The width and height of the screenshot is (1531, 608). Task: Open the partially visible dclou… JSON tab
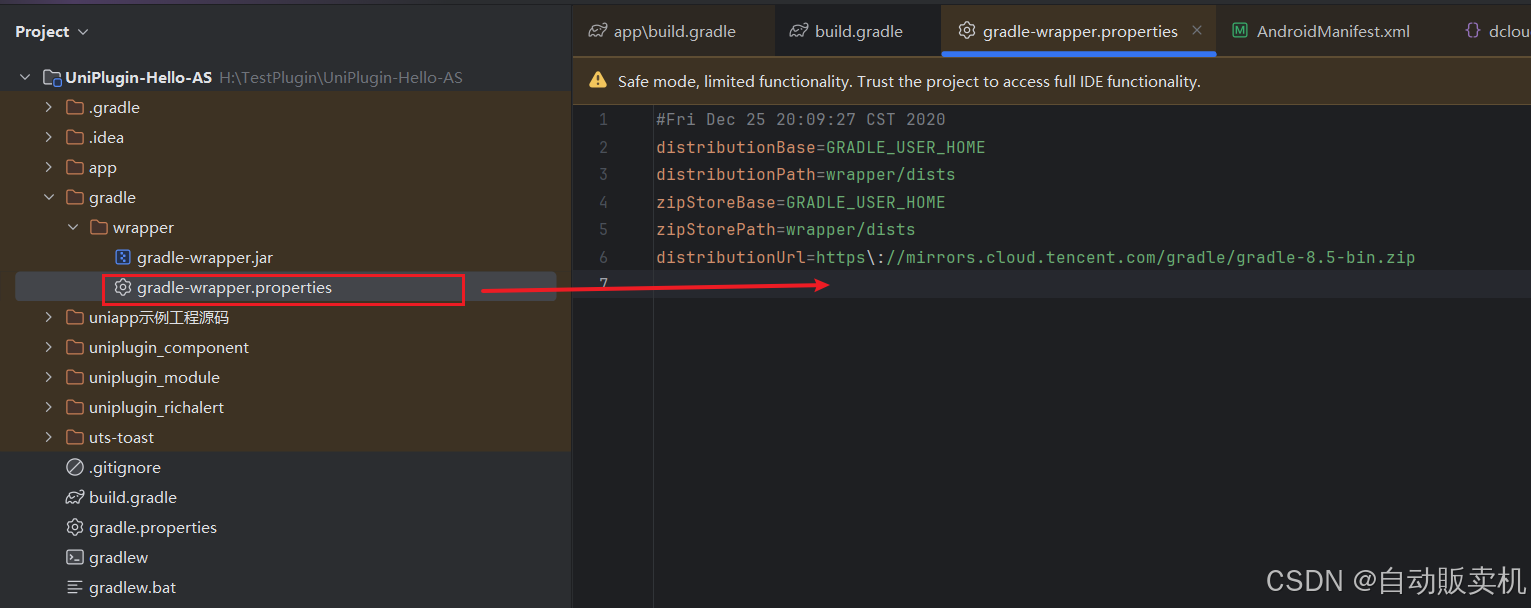1495,31
